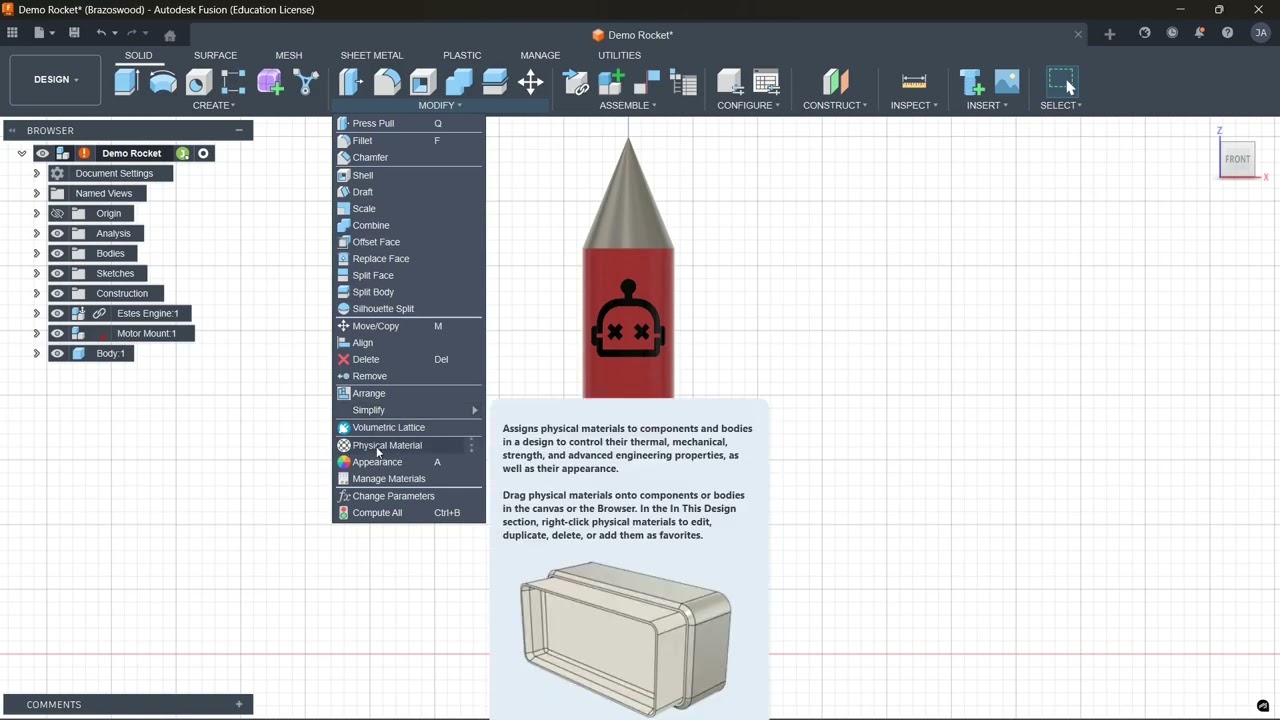
Task: Click the first box icon in Create group
Action: point(126,82)
